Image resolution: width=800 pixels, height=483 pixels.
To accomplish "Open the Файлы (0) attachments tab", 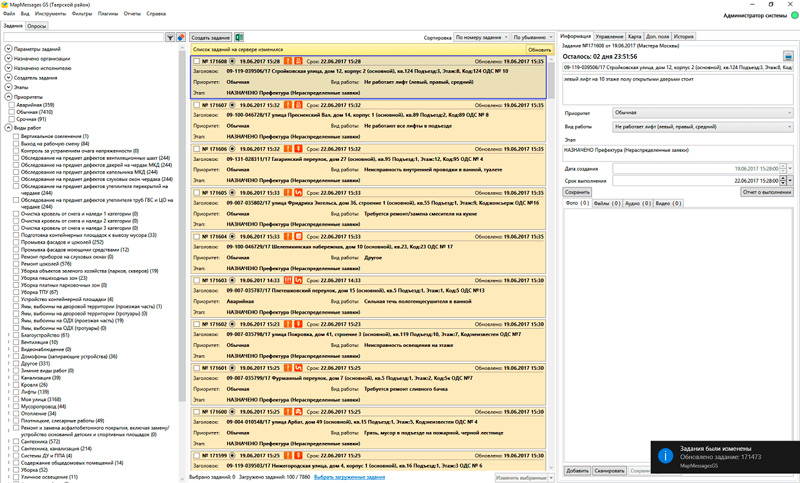I will [607, 203].
